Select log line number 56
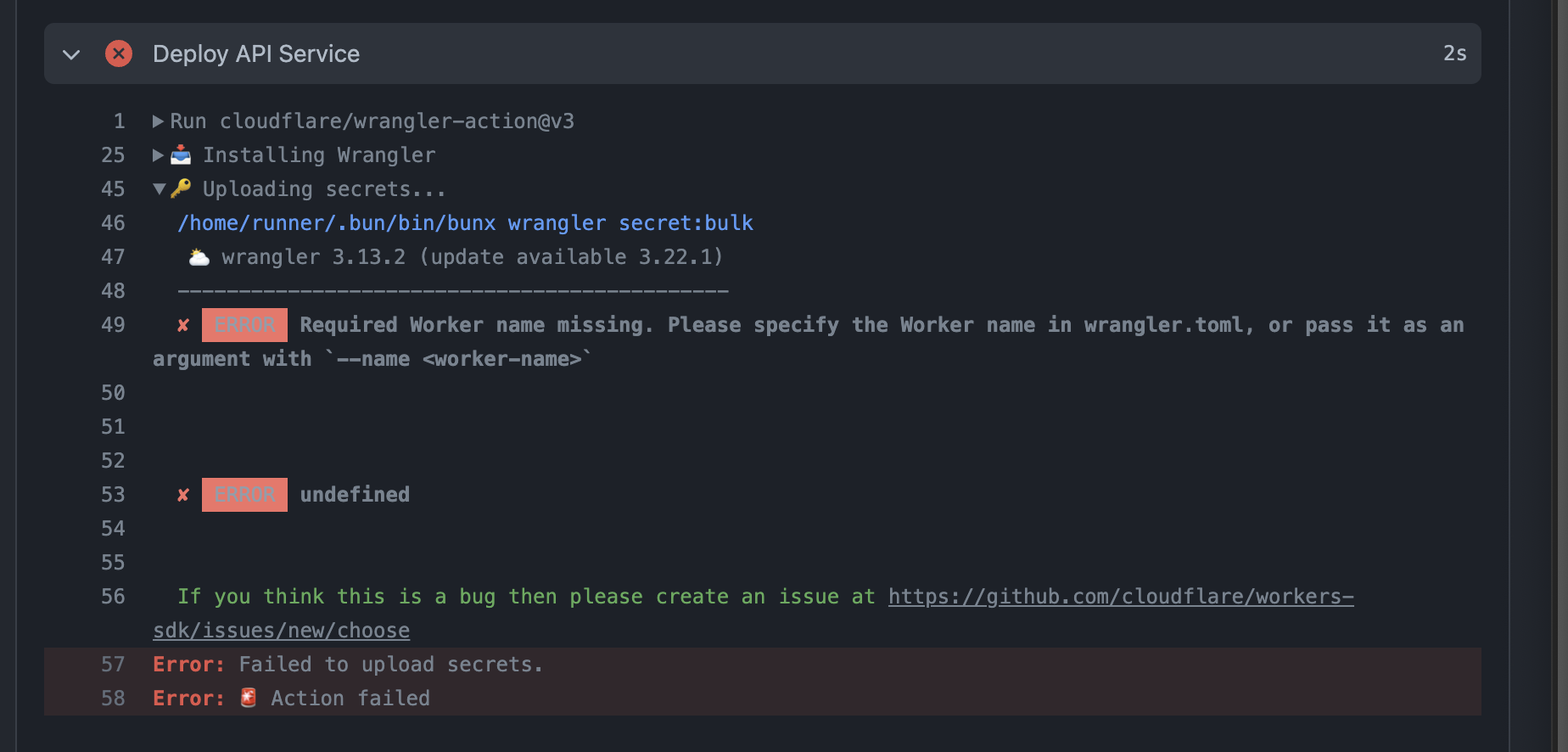 point(113,597)
